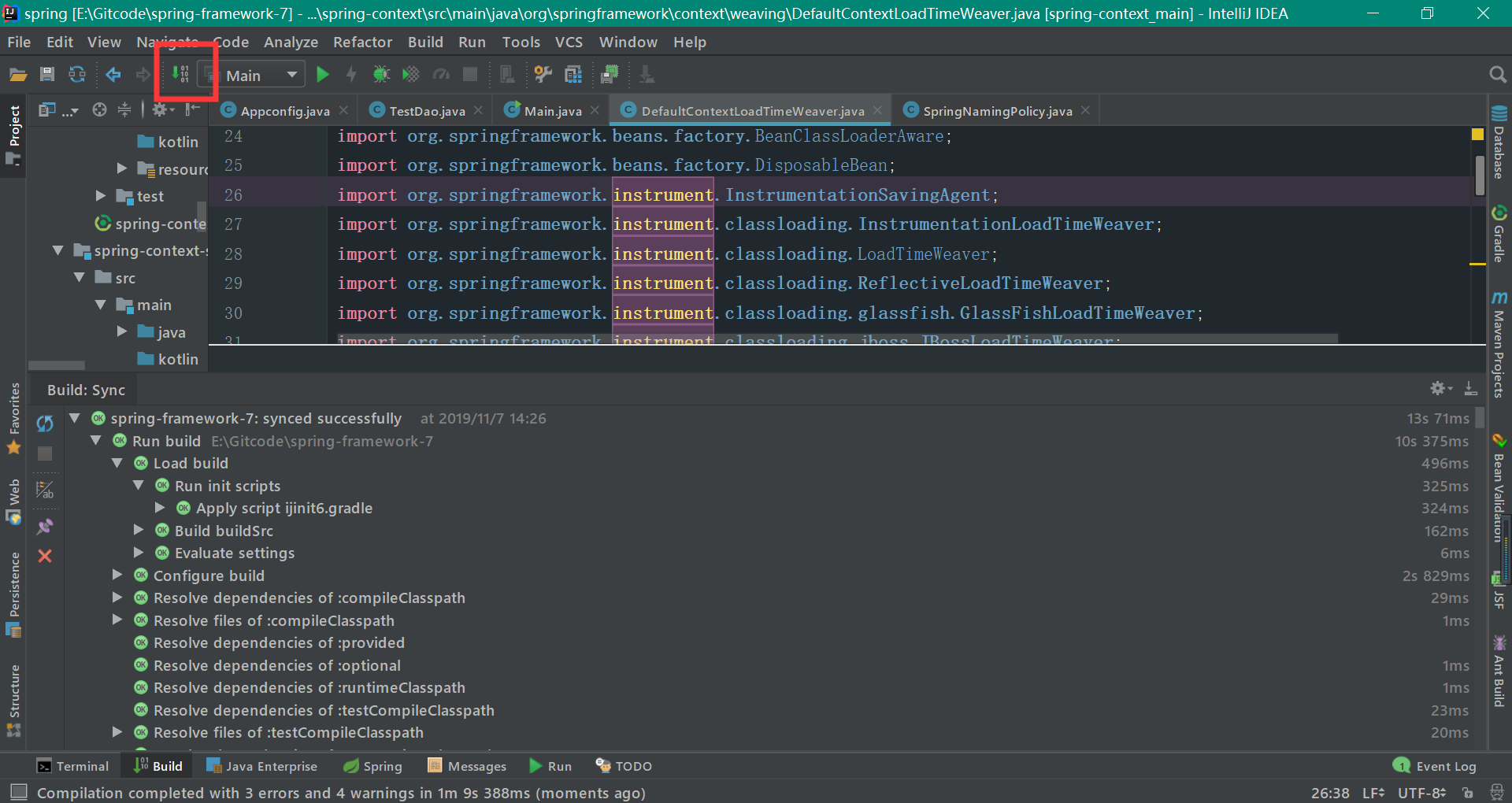Switch to the SpringNamingPolicy.java editor tab
1512x803 pixels.
pos(995,110)
